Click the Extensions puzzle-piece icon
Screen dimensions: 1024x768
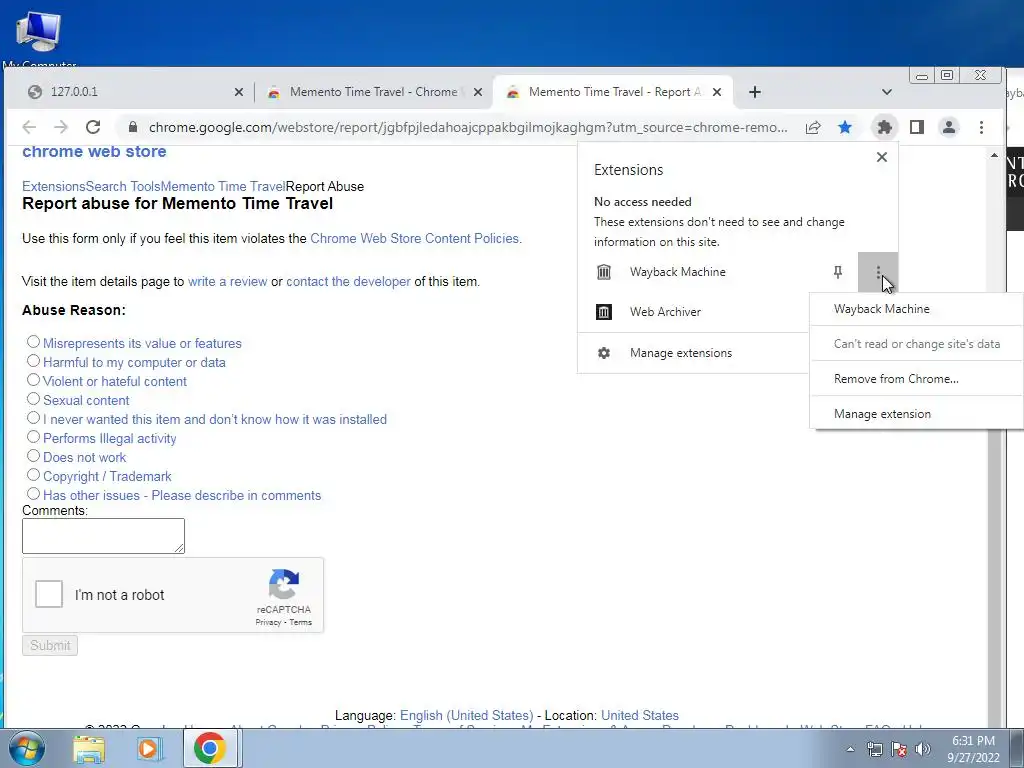point(884,127)
